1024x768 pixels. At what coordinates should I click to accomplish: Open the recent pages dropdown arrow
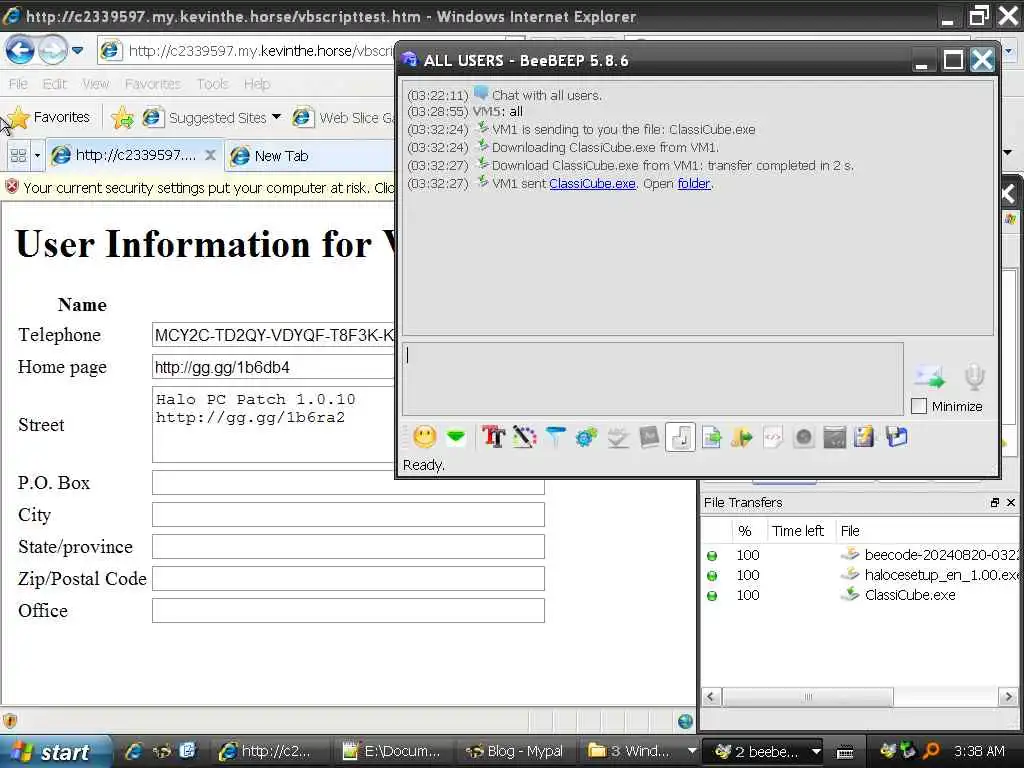pyautogui.click(x=77, y=50)
